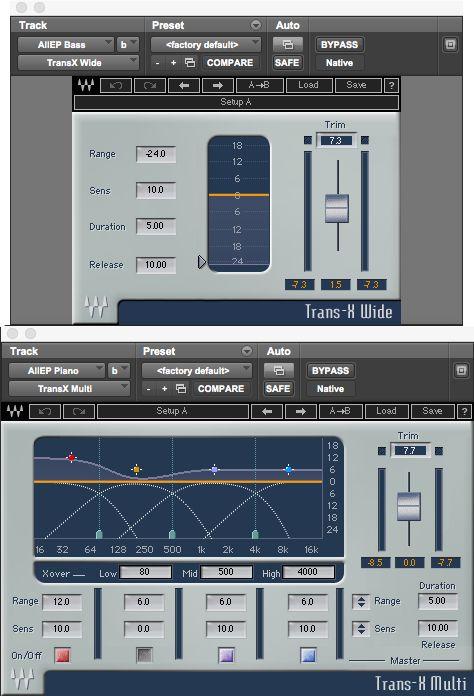This screenshot has height=696, width=474.
Task: Toggle SAFE in AllEP Bass window
Action: pyautogui.click(x=287, y=63)
